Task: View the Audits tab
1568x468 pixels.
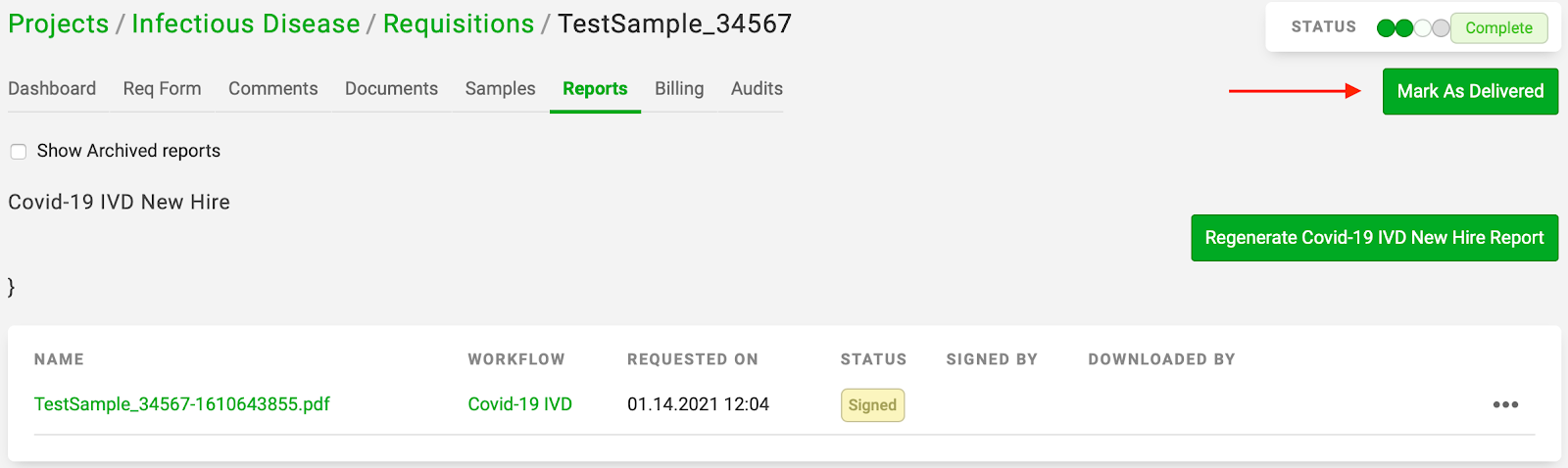Action: (757, 88)
